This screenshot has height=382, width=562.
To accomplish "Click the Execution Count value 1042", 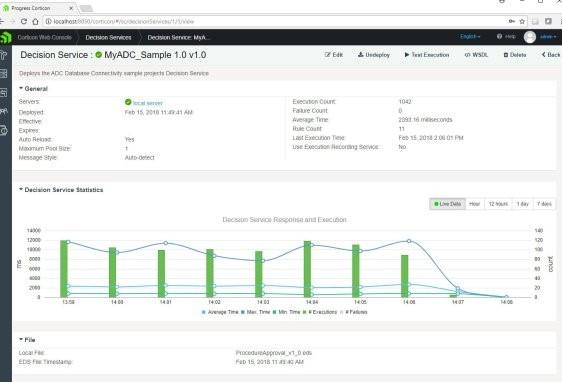I will [405, 101].
